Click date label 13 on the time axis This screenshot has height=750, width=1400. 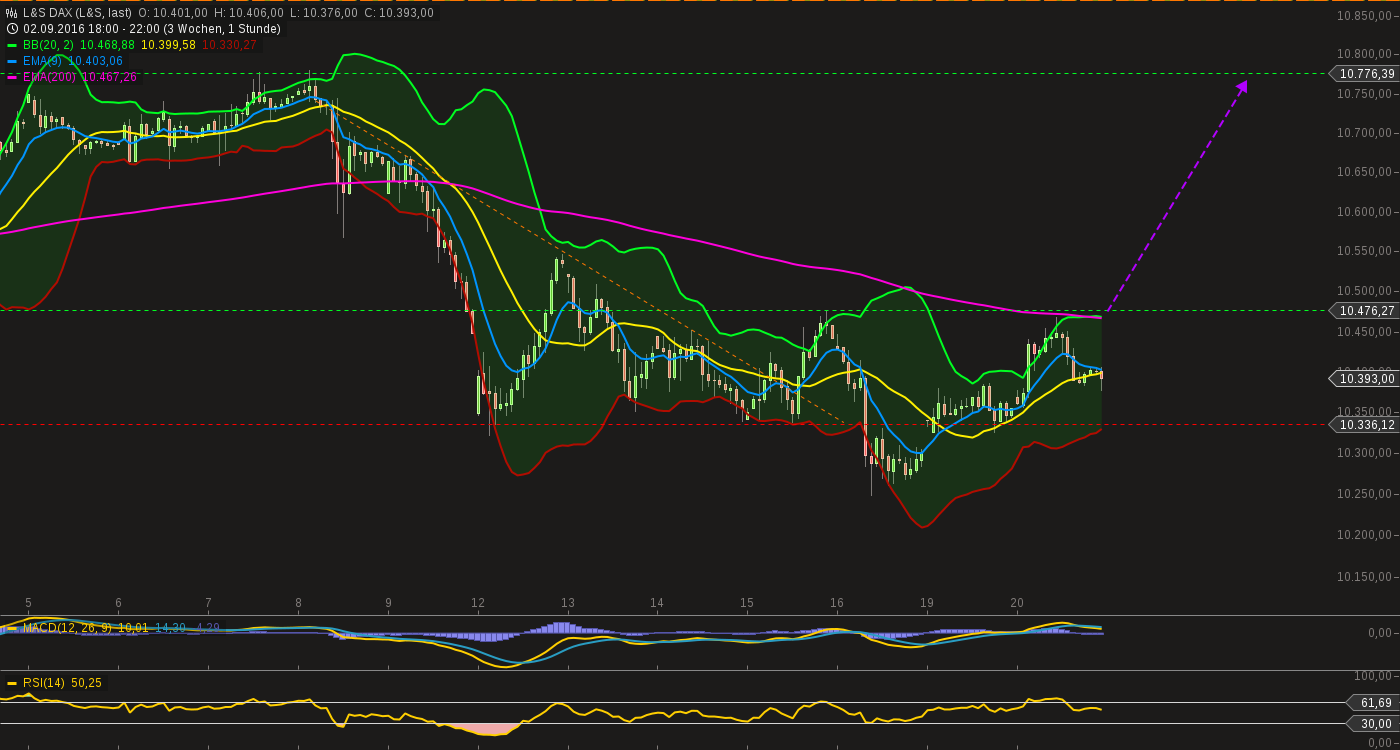568,603
